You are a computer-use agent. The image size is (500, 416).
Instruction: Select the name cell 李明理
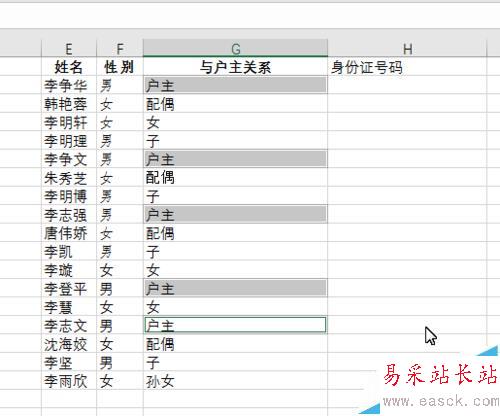pyautogui.click(x=69, y=140)
